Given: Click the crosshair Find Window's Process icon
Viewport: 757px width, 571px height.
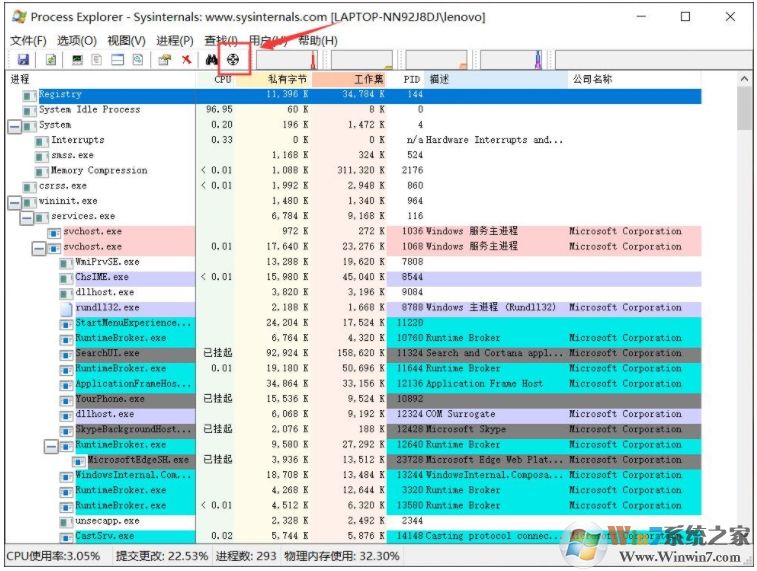Looking at the screenshot, I should (231, 60).
